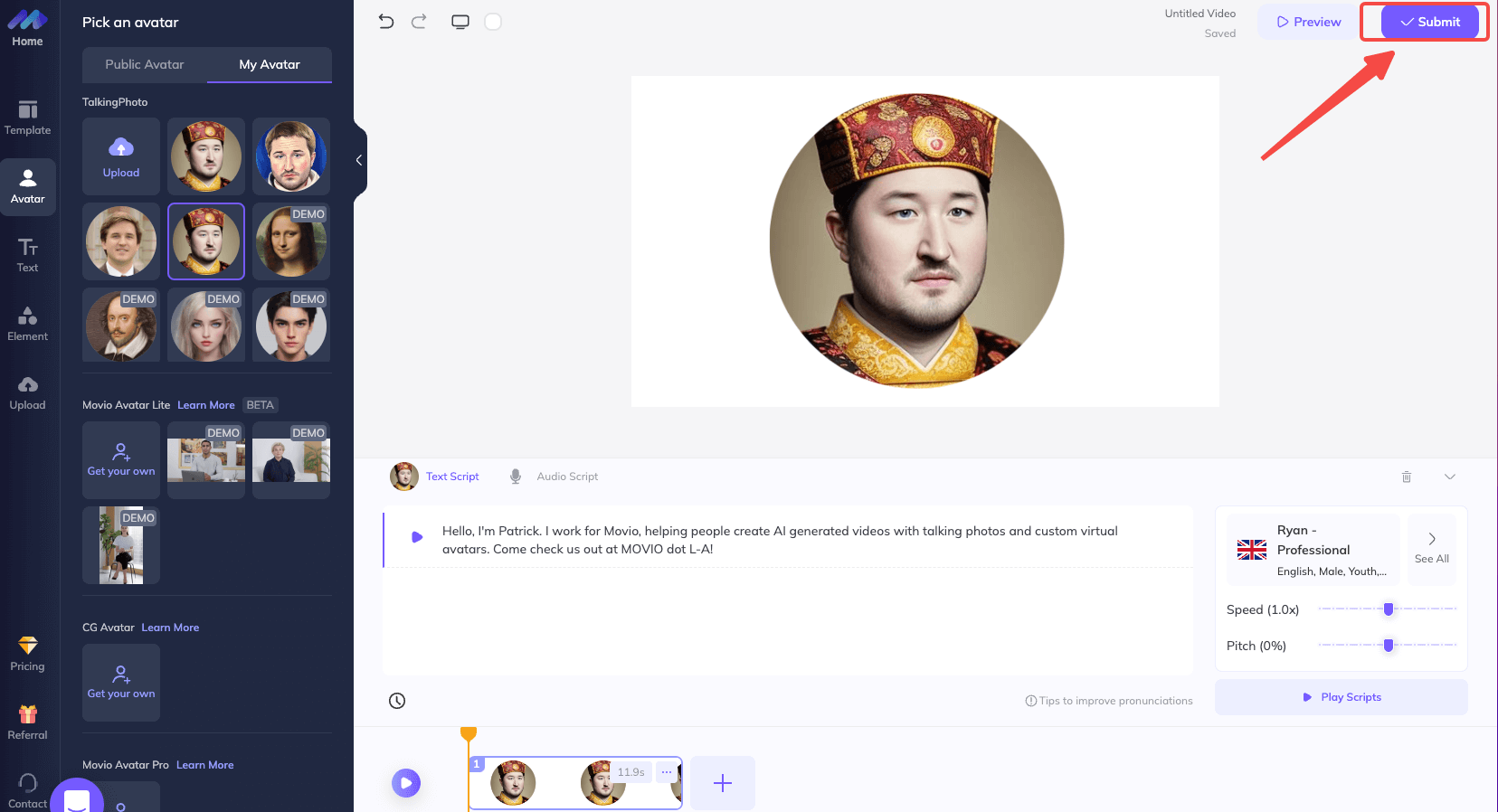Select the smiling man in suit avatar

121,241
